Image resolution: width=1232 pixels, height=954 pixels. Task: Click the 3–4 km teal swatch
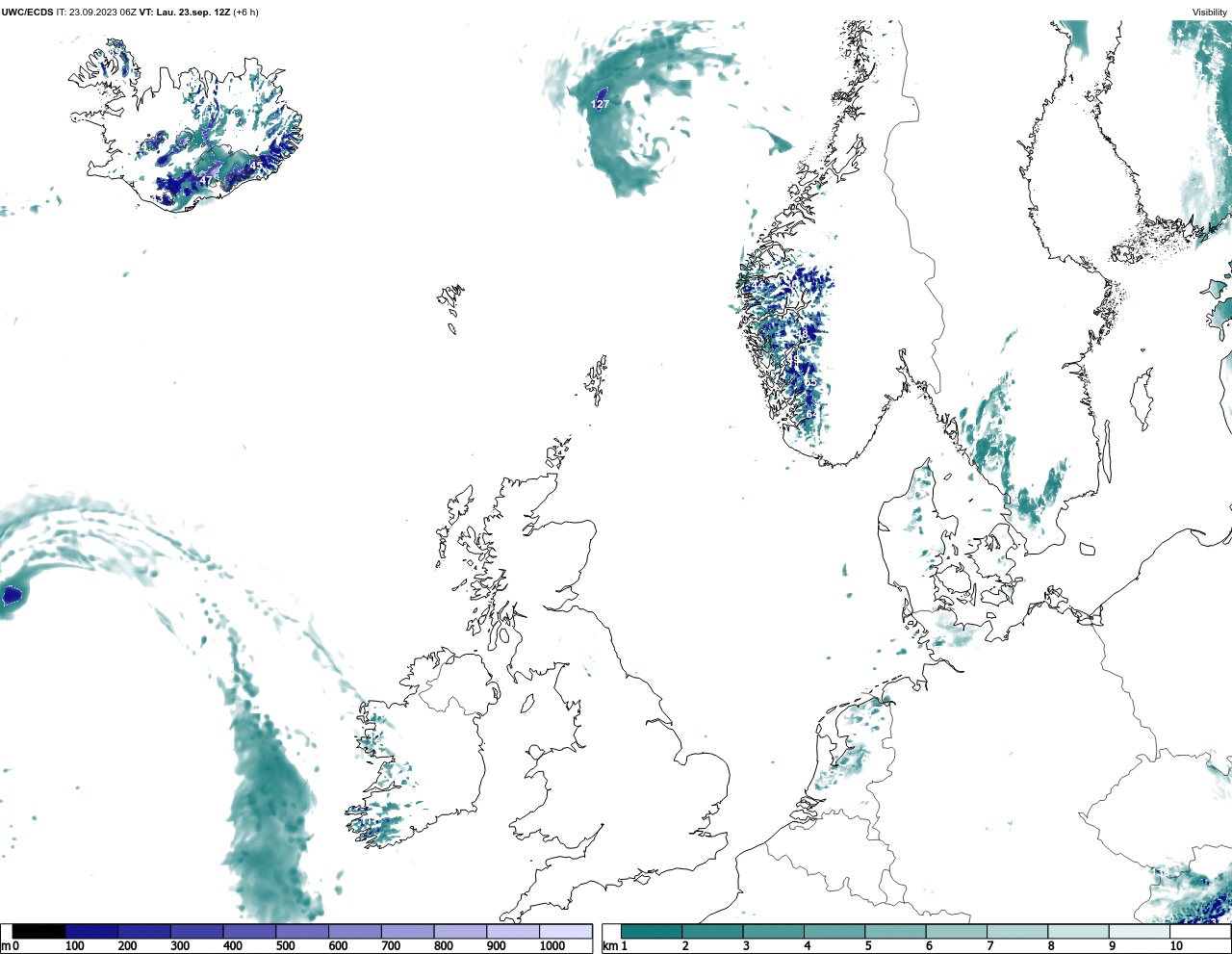773,932
